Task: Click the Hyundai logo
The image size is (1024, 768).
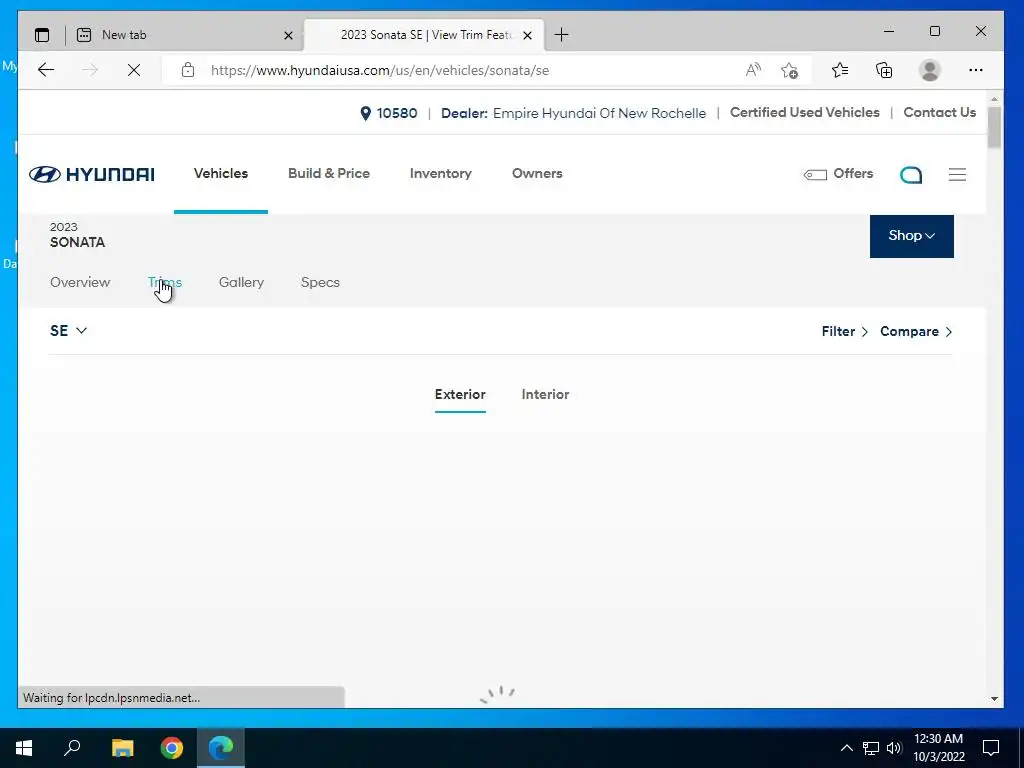Action: coord(91,174)
